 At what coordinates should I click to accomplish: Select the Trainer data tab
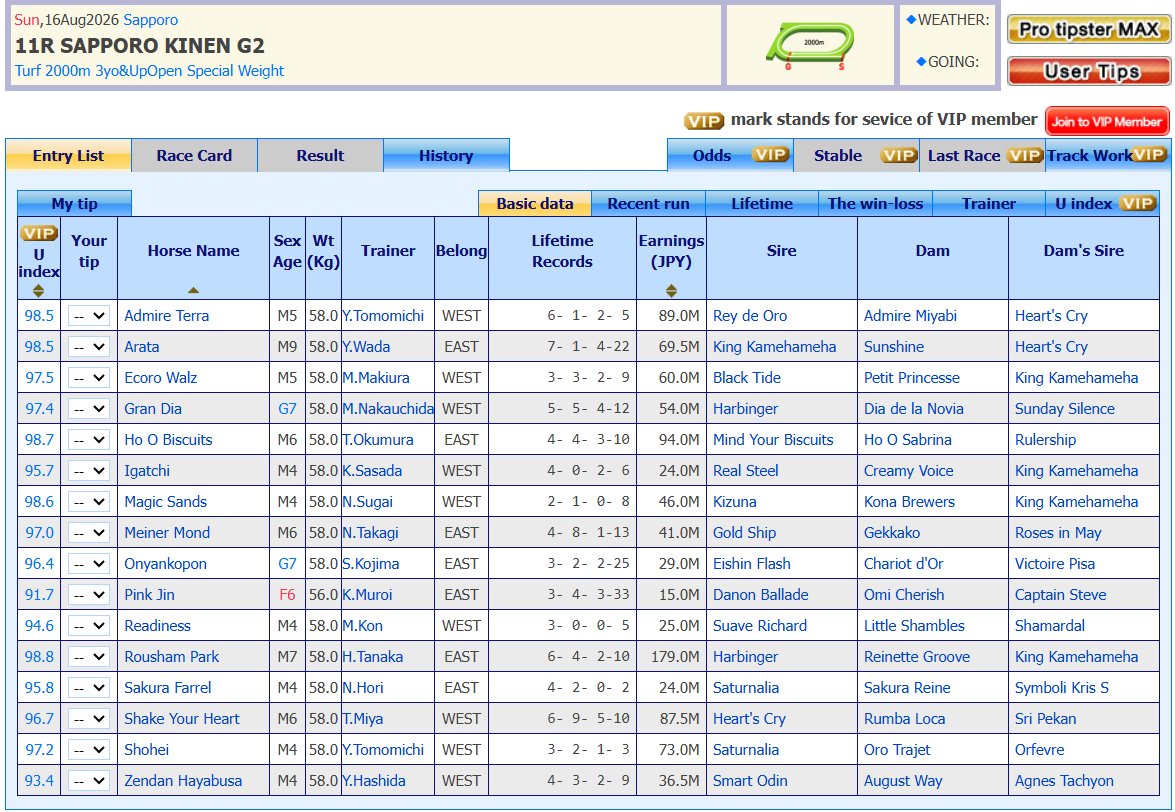tap(988, 203)
